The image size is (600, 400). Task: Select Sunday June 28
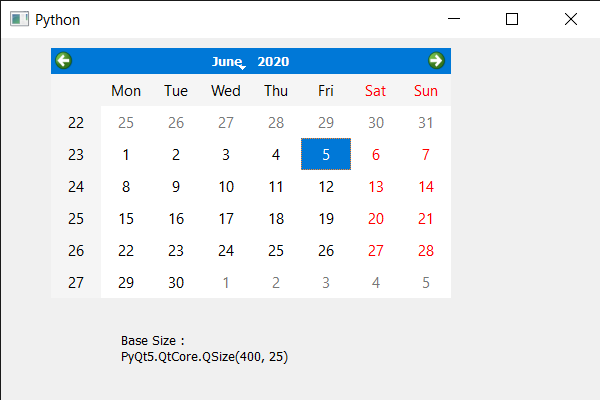pos(426,251)
